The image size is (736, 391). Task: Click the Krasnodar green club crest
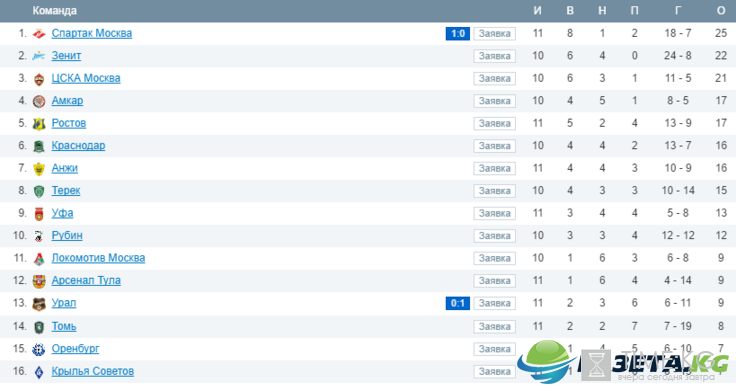point(39,146)
